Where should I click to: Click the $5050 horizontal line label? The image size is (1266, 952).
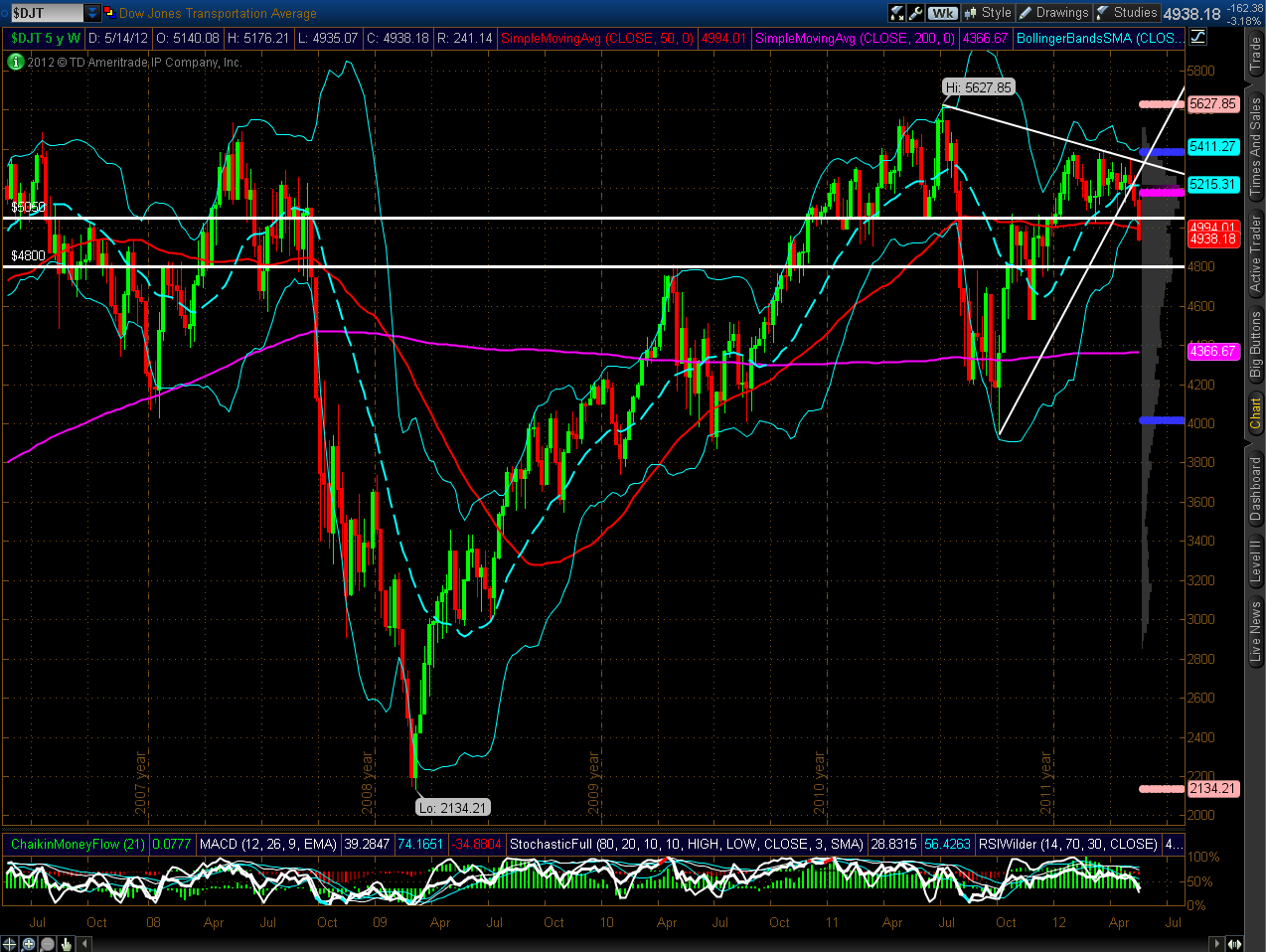(x=28, y=207)
